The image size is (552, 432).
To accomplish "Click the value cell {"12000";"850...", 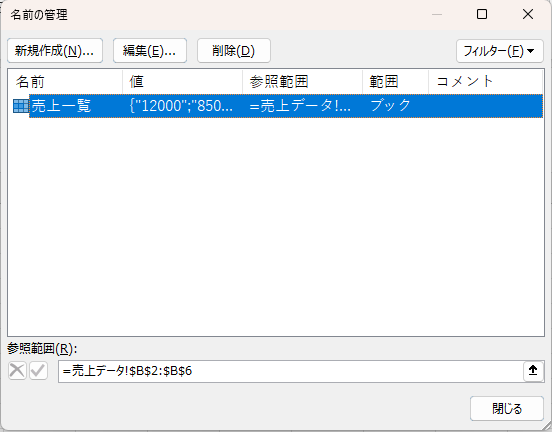I will 181,106.
